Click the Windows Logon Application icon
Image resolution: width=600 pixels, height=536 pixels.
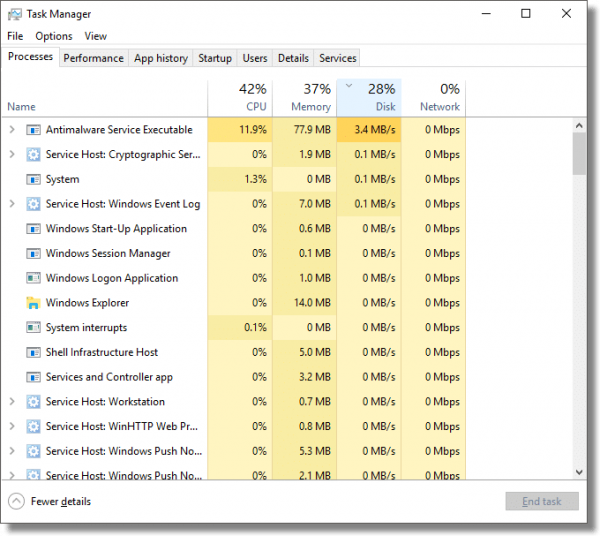[x=33, y=278]
